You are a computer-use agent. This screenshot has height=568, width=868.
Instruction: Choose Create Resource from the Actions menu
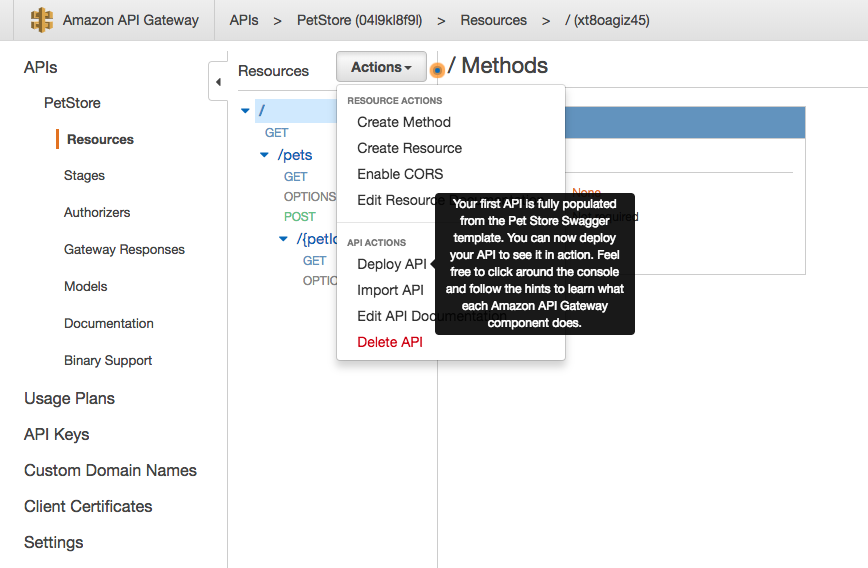[409, 148]
